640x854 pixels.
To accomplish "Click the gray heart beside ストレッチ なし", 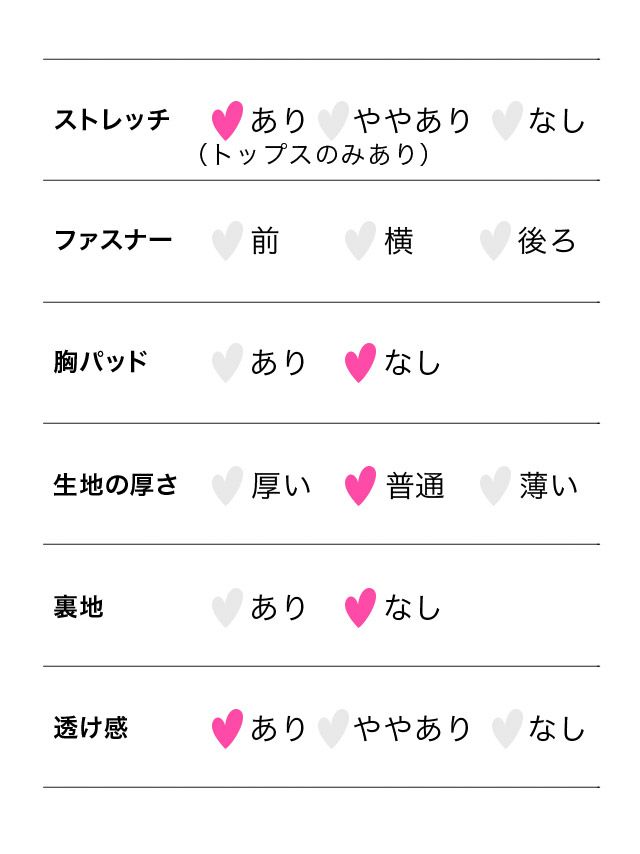I will click(507, 120).
